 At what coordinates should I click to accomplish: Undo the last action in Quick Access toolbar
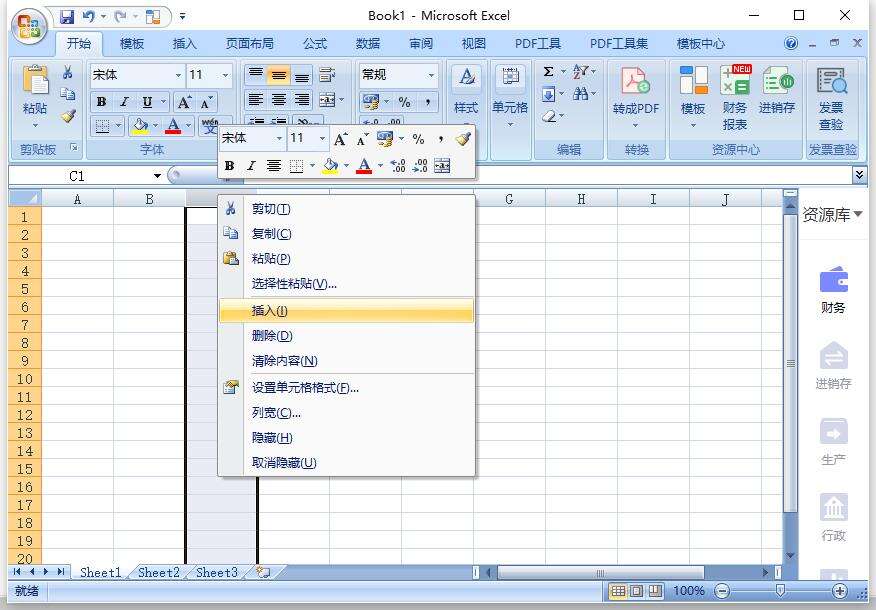(x=88, y=17)
